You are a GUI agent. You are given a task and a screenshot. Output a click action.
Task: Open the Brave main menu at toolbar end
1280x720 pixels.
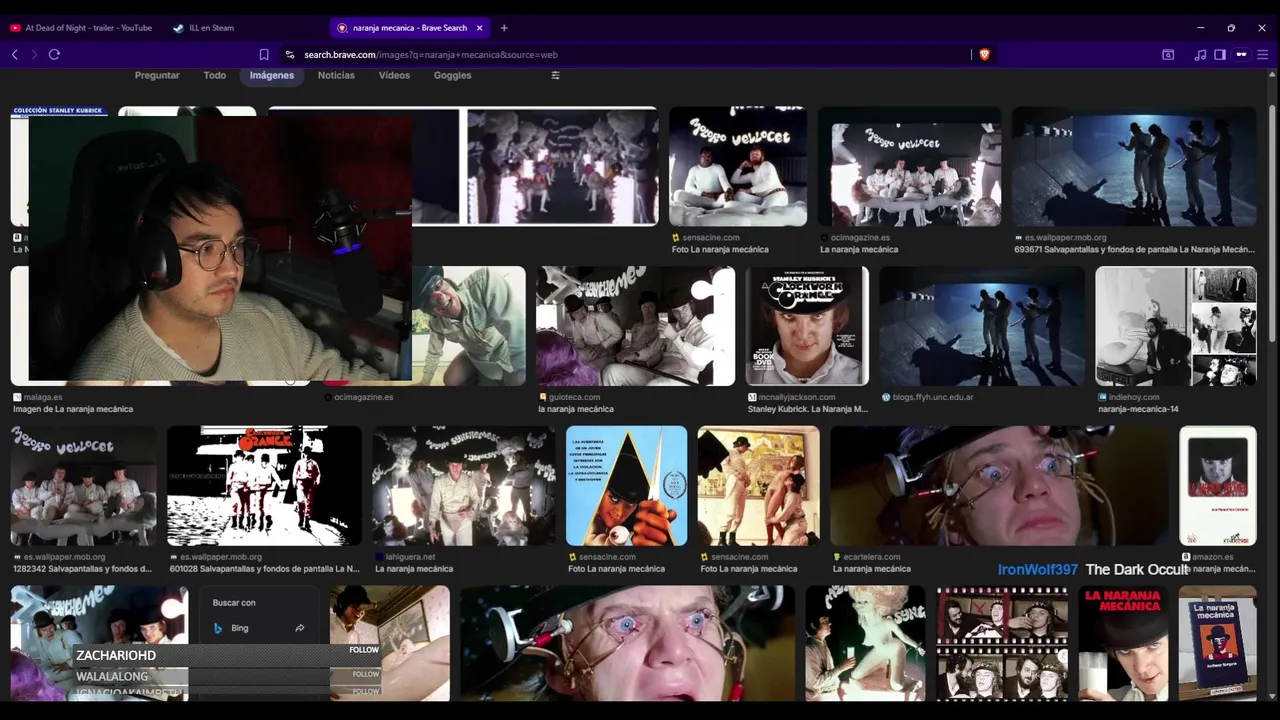tap(1263, 55)
